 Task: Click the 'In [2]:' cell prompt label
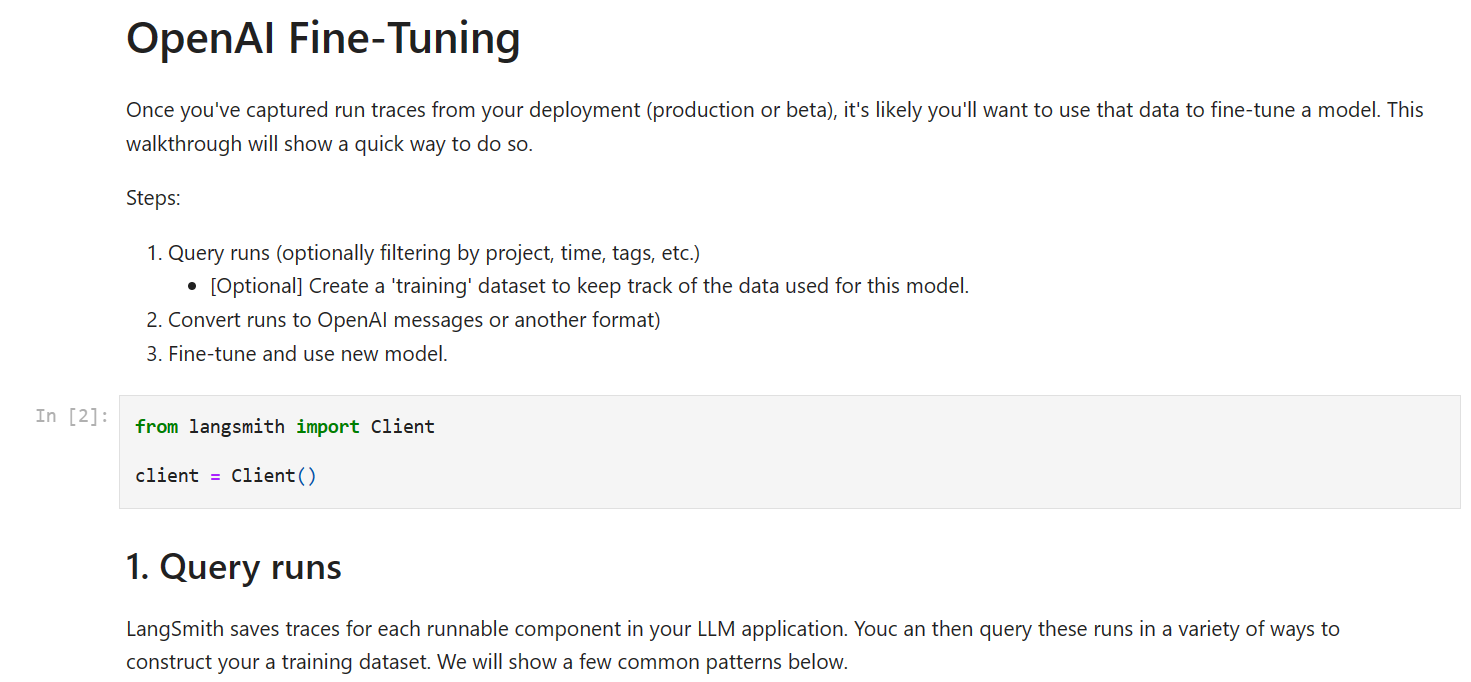pos(72,416)
